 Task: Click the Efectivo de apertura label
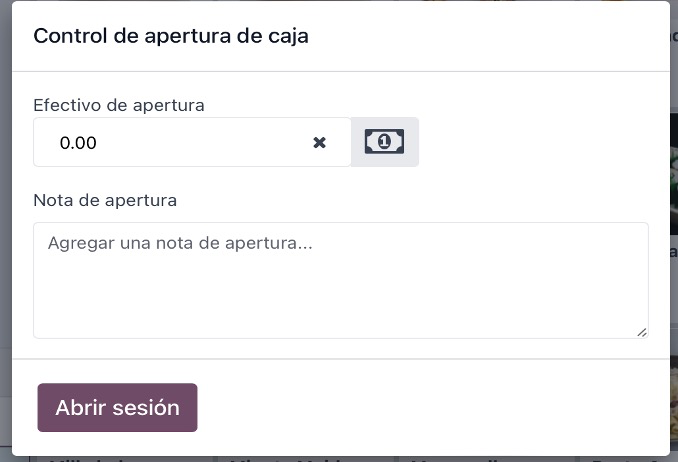pyautogui.click(x=119, y=105)
